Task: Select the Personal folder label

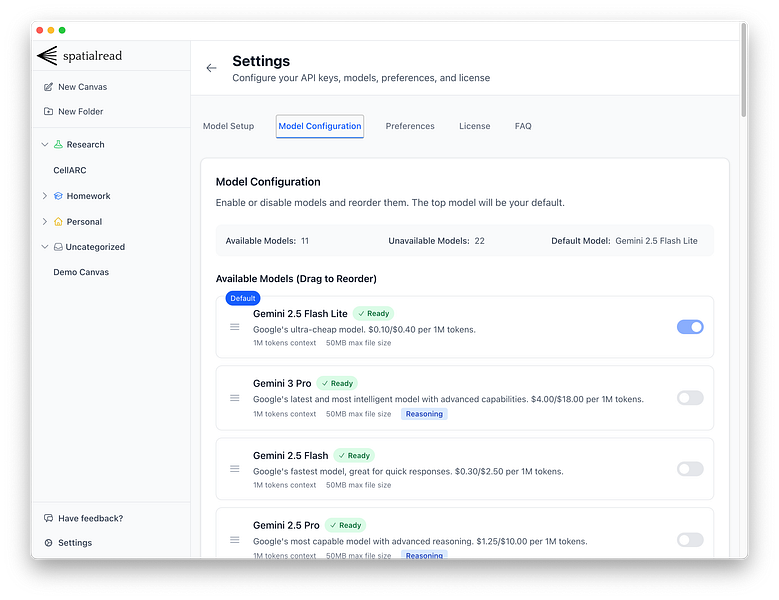Action: 84,222
